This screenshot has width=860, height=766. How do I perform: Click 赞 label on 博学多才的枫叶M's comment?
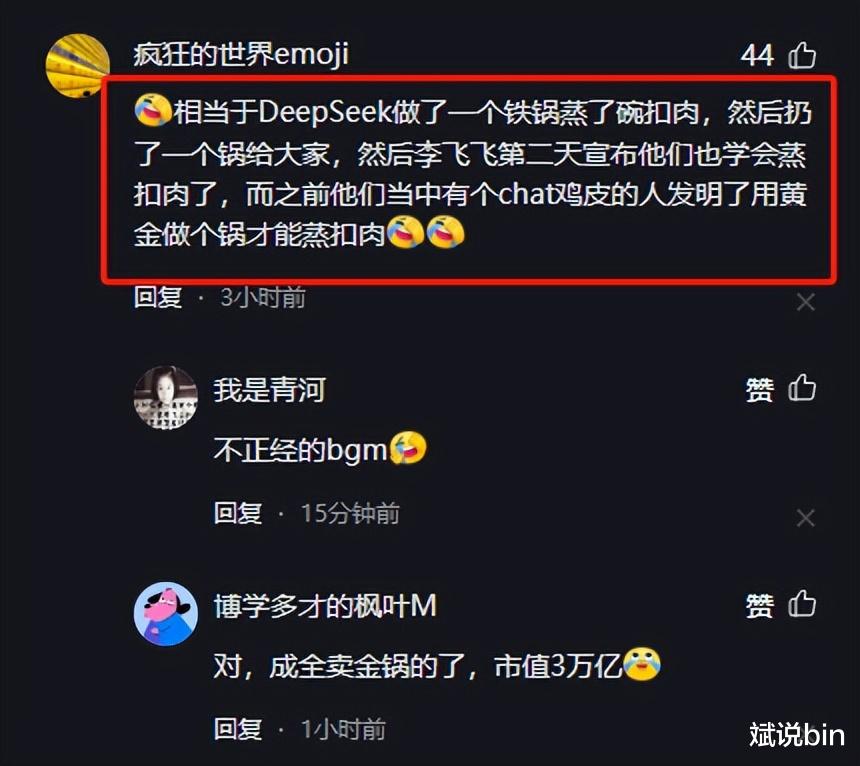[759, 606]
